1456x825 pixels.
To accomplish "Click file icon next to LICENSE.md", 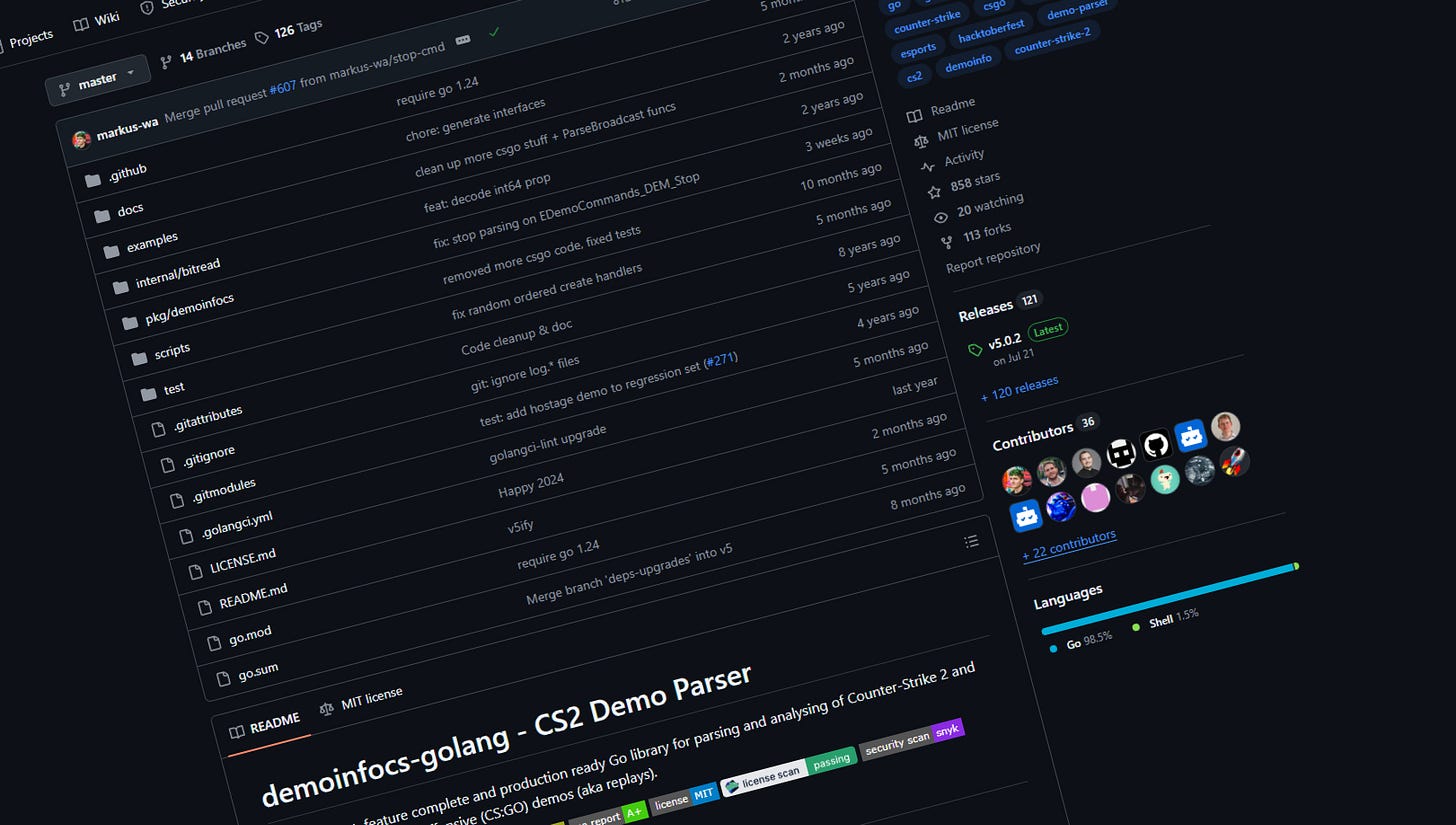I will [x=194, y=572].
